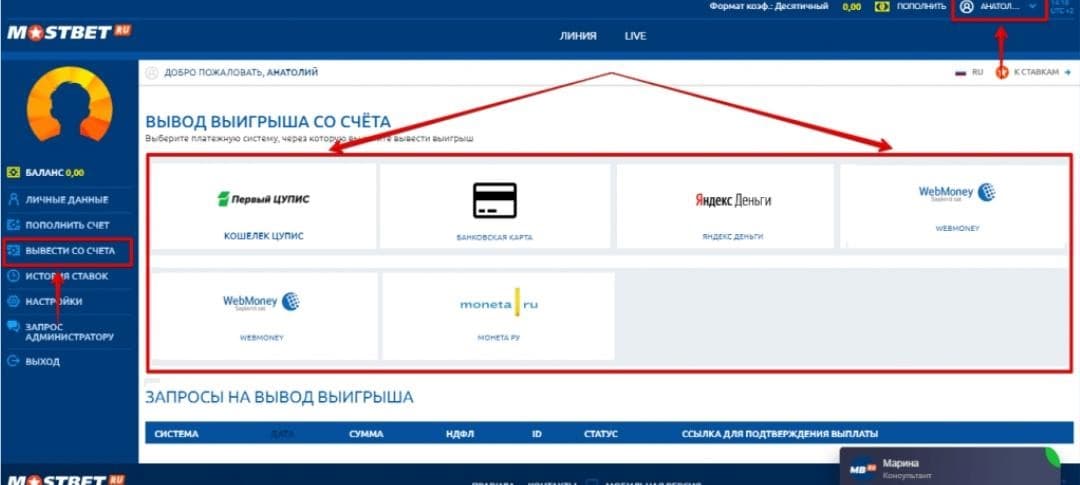
Task: Choose the Яндекс Деньги logo
Action: pos(733,200)
